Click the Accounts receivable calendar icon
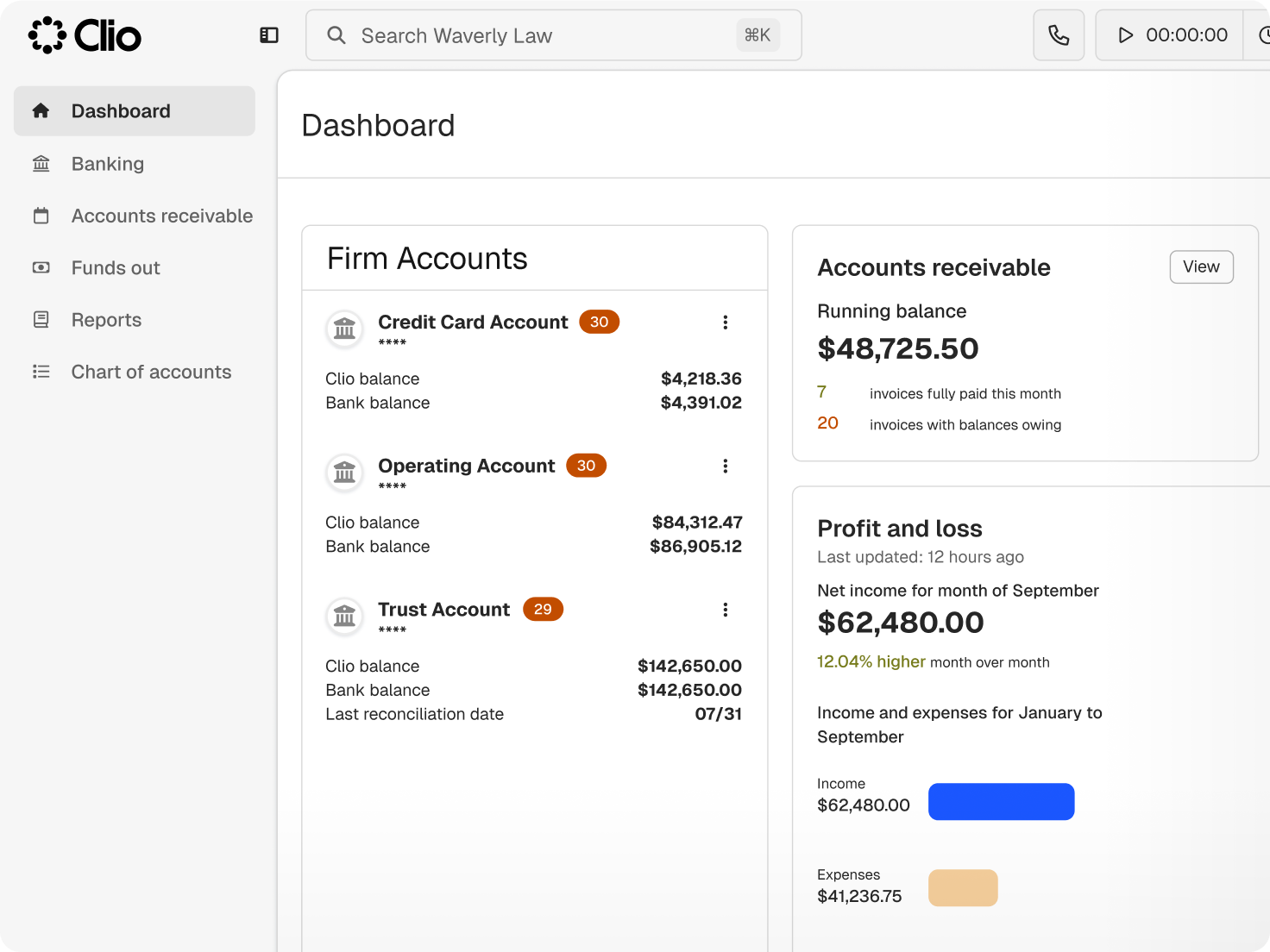1270x952 pixels. (x=41, y=216)
